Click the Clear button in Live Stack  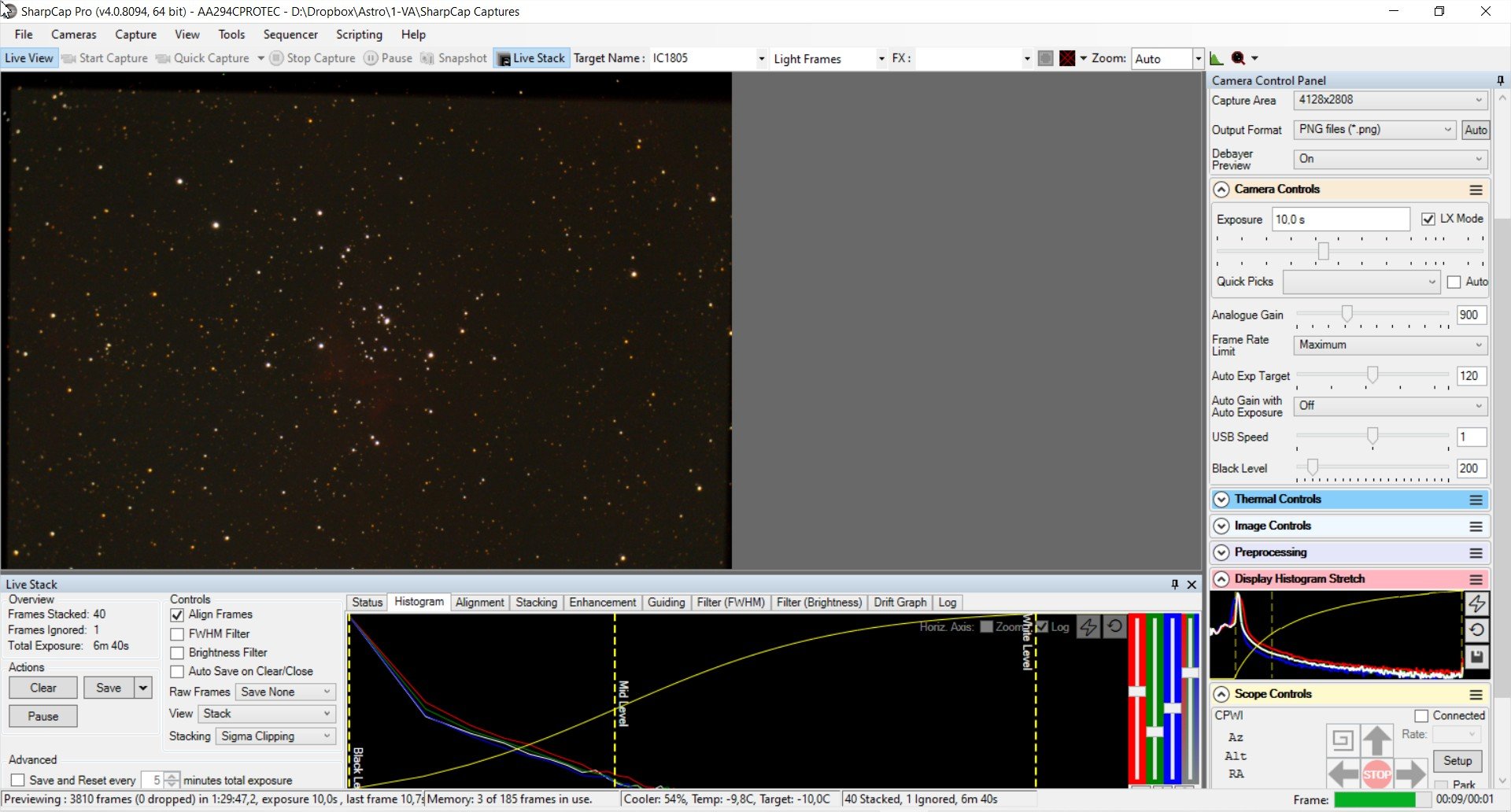43,688
